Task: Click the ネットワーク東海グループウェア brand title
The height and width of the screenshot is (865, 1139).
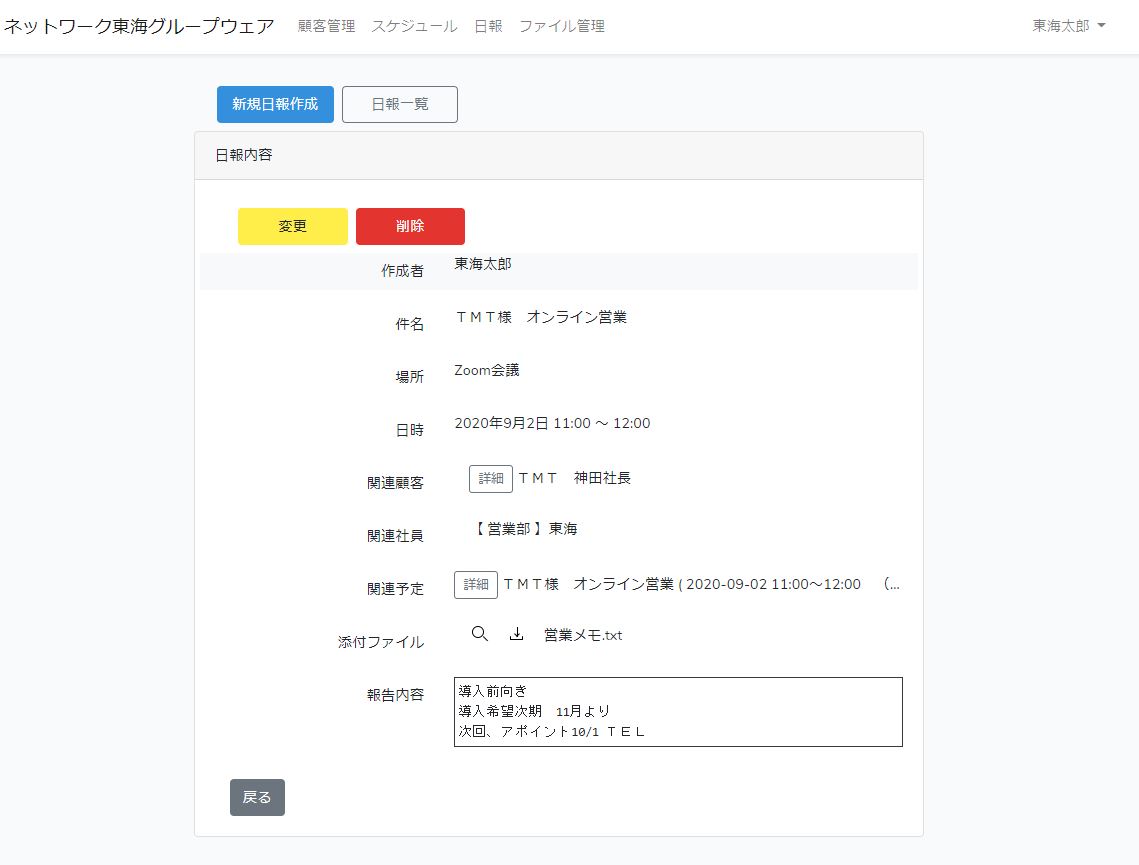Action: (x=139, y=26)
